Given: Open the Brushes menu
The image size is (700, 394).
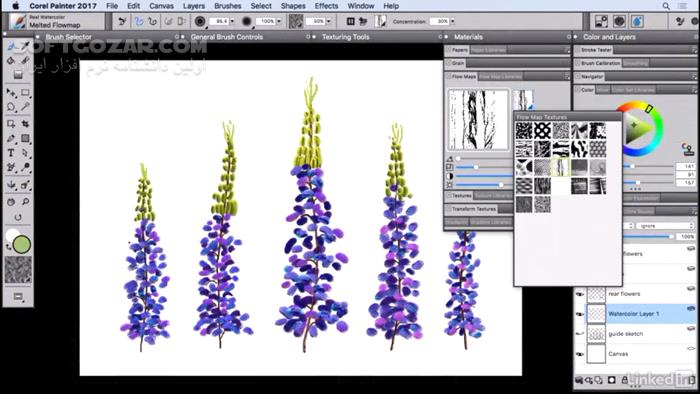Looking at the screenshot, I should [x=228, y=6].
